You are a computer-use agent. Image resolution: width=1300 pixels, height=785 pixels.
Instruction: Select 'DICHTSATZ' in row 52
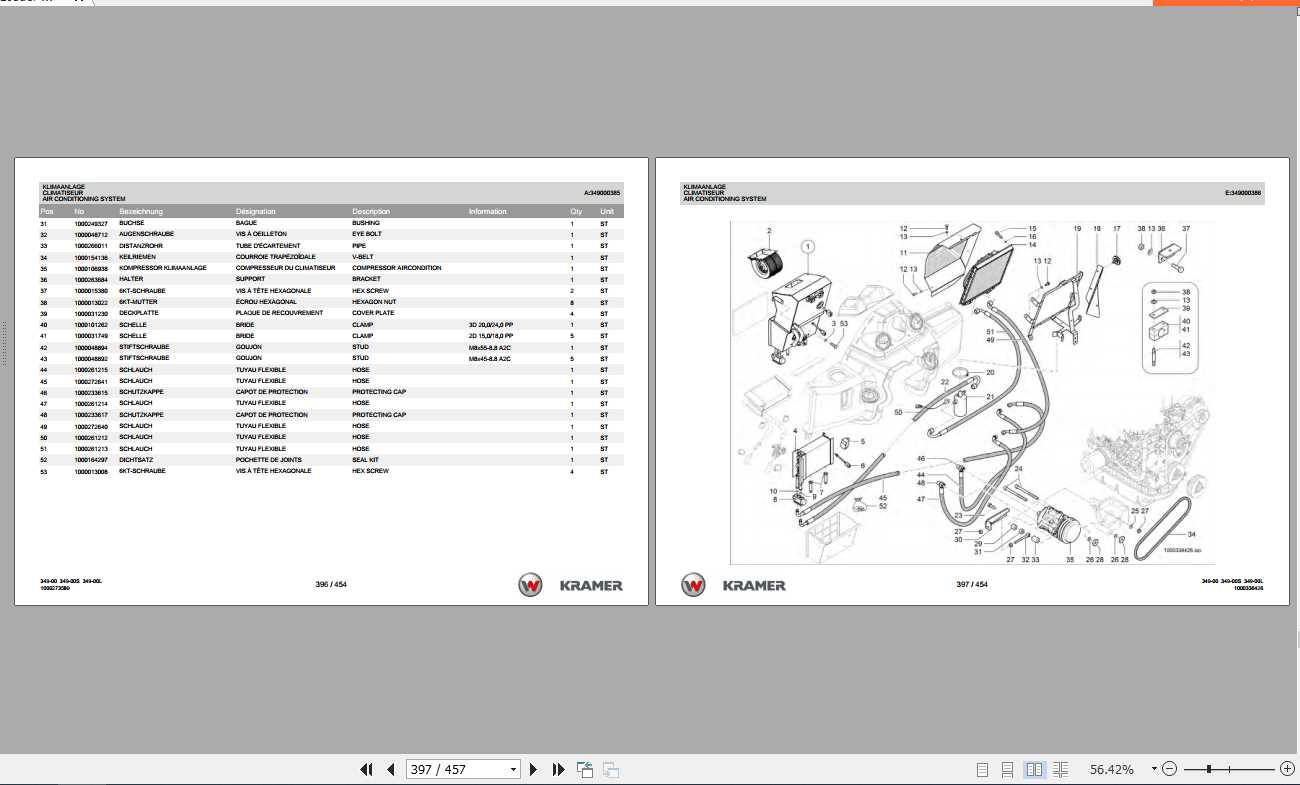(135, 460)
